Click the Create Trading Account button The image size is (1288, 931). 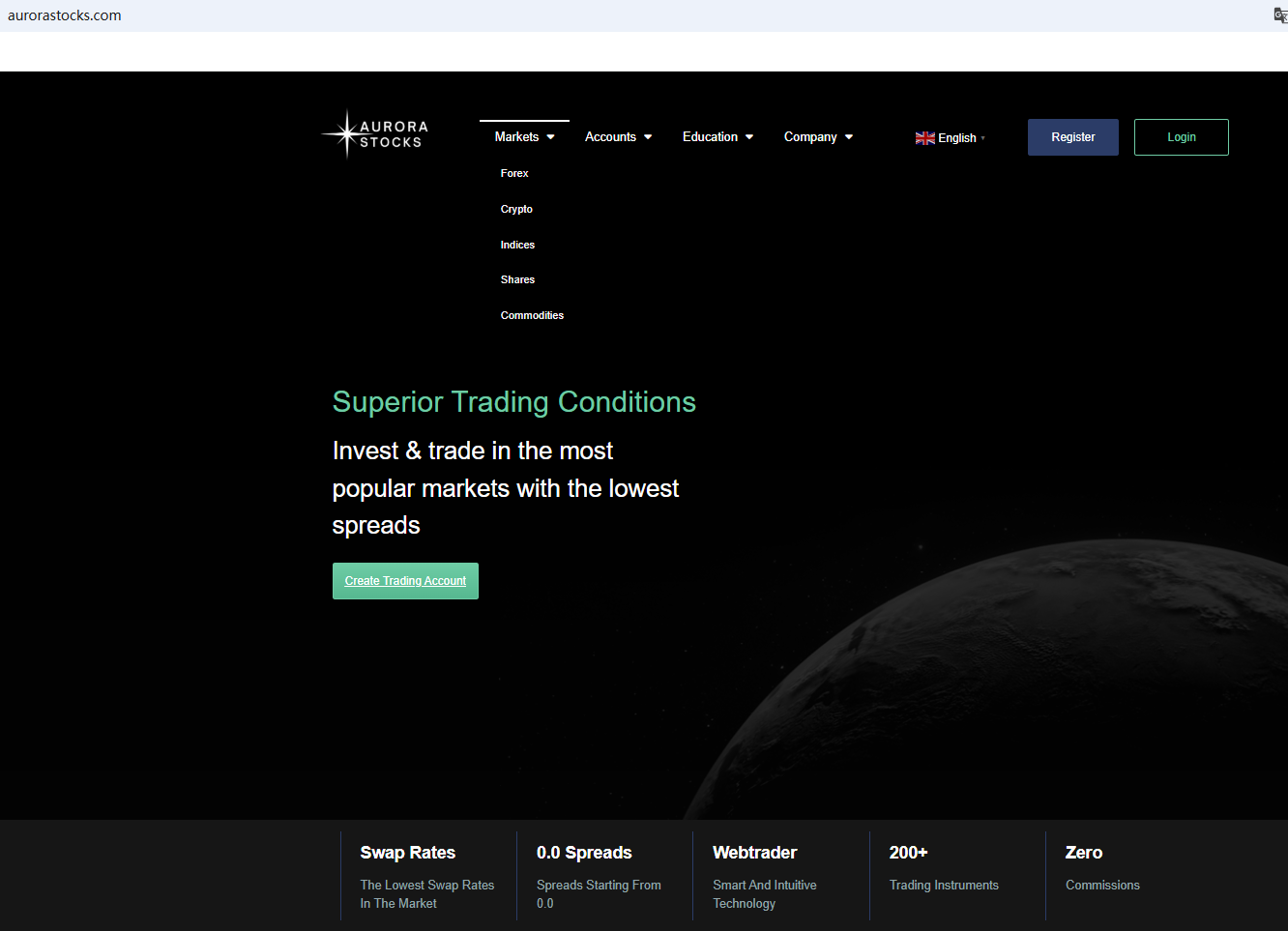point(405,581)
